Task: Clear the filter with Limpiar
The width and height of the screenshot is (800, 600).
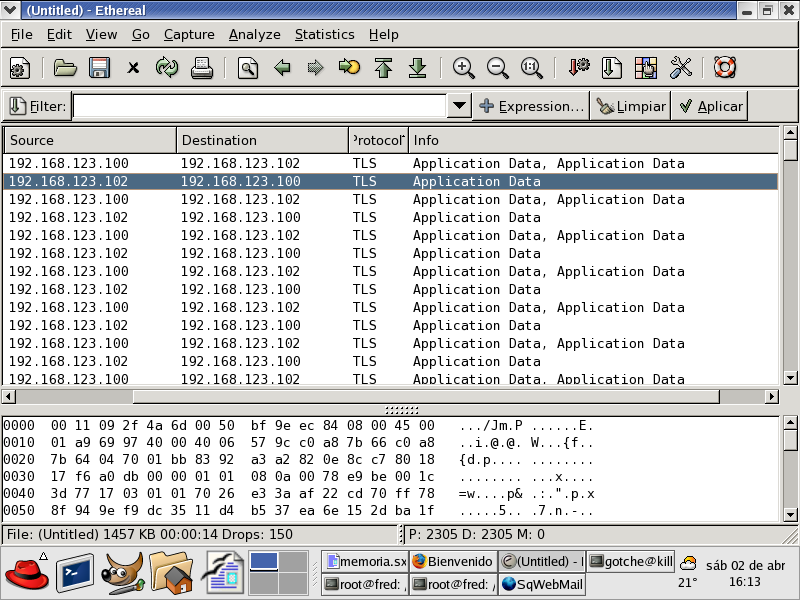Action: coord(631,106)
